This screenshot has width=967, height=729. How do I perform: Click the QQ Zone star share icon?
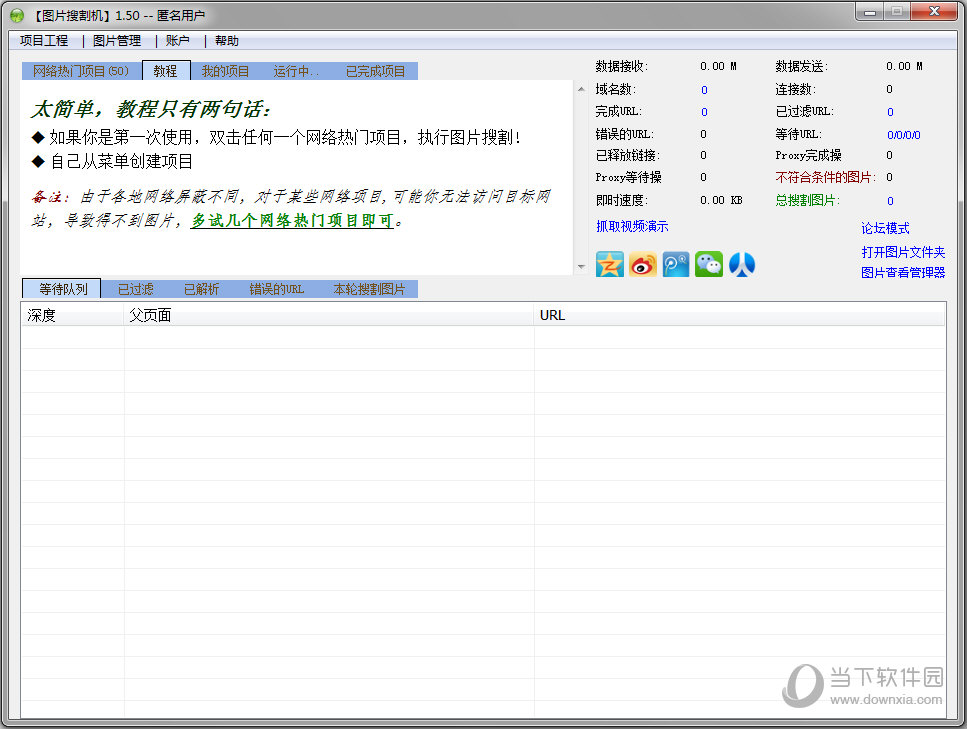pos(609,265)
